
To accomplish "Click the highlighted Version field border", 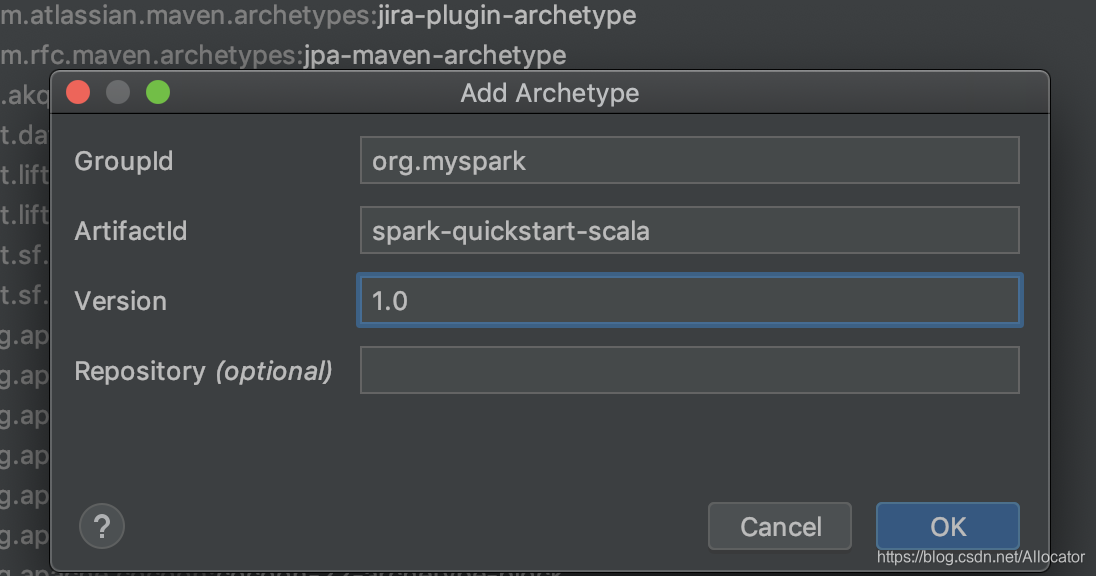I will tap(689, 277).
